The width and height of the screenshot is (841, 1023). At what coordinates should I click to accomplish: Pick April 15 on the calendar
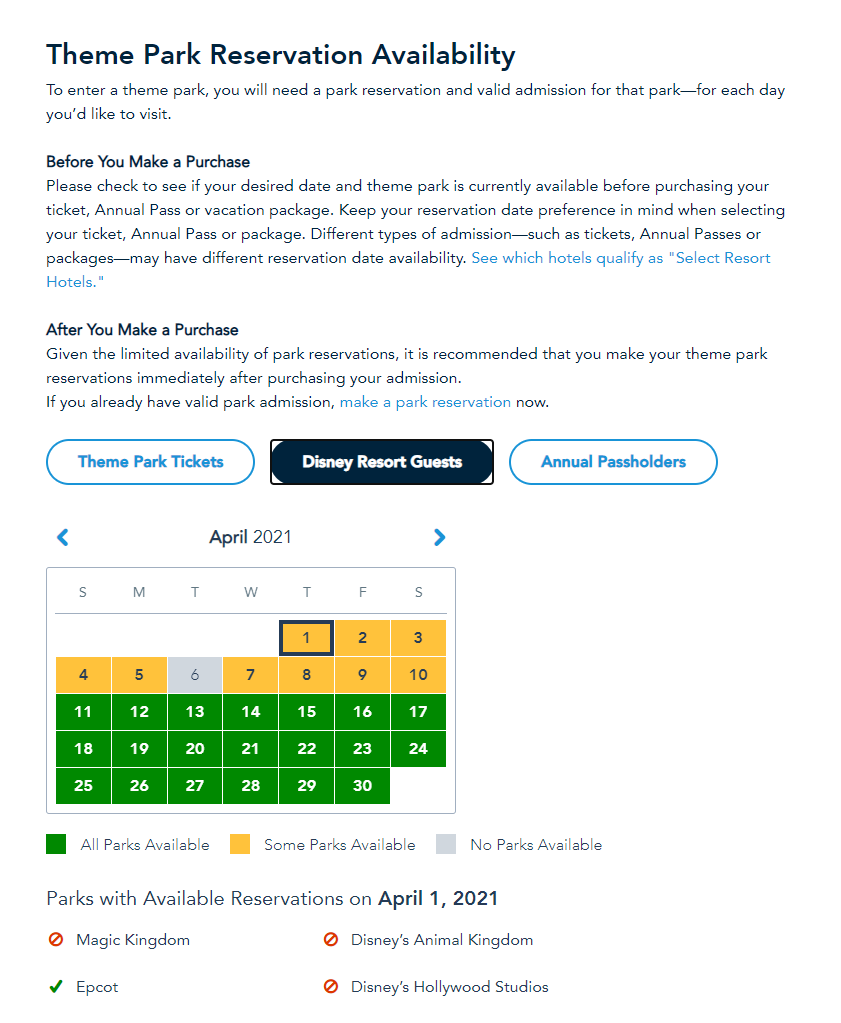click(306, 712)
